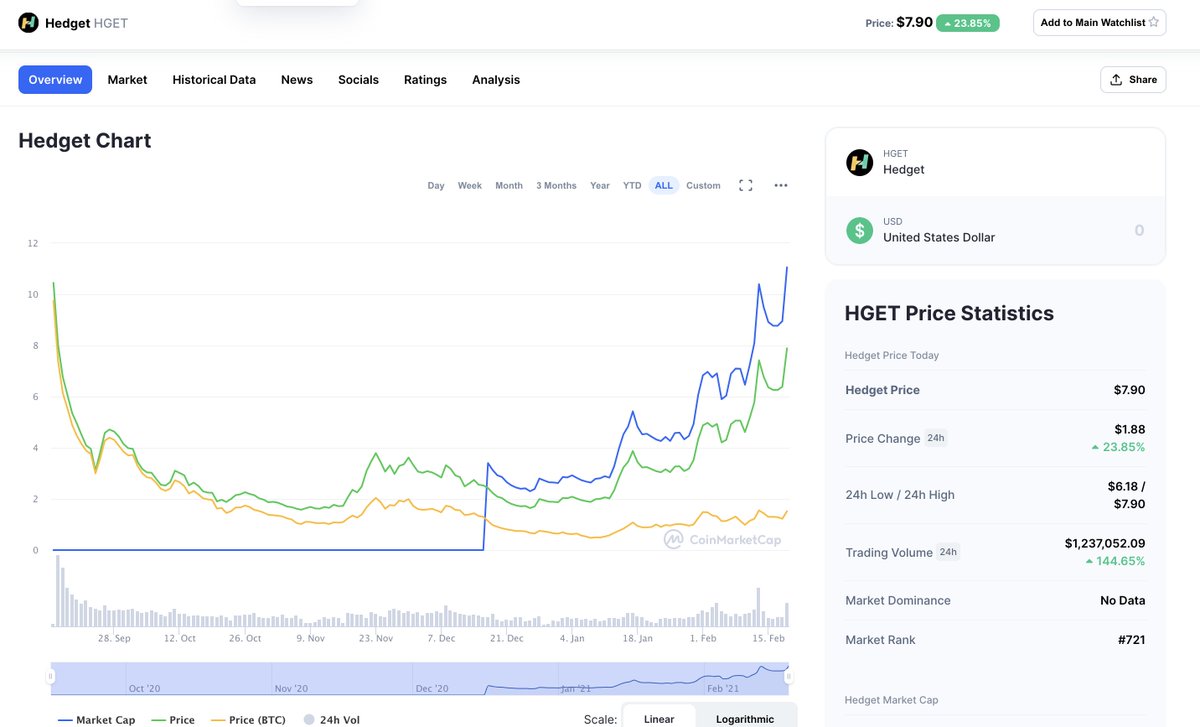Click right handle of chart range slider
The image size is (1200, 727).
790,678
